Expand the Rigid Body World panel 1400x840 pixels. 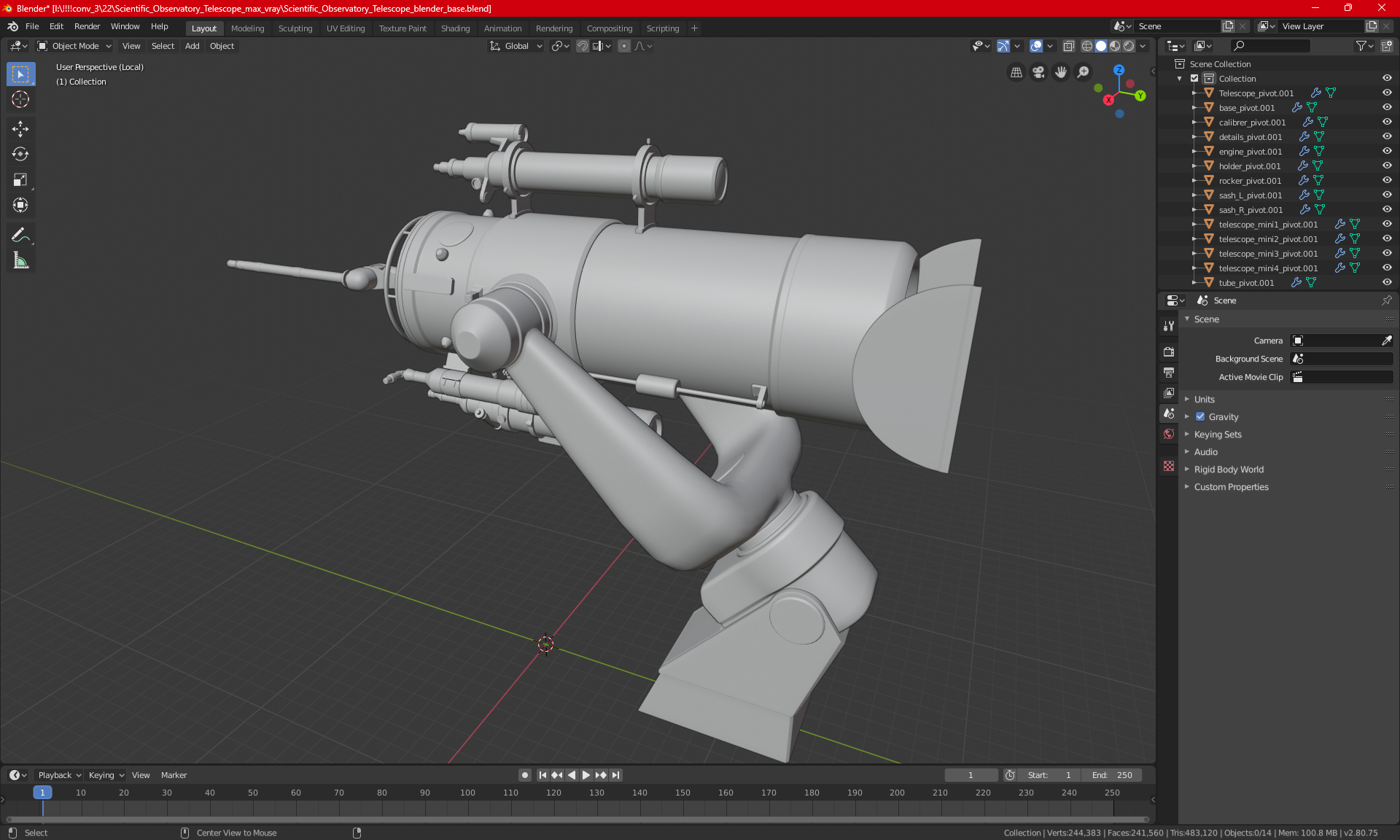coord(1229,470)
